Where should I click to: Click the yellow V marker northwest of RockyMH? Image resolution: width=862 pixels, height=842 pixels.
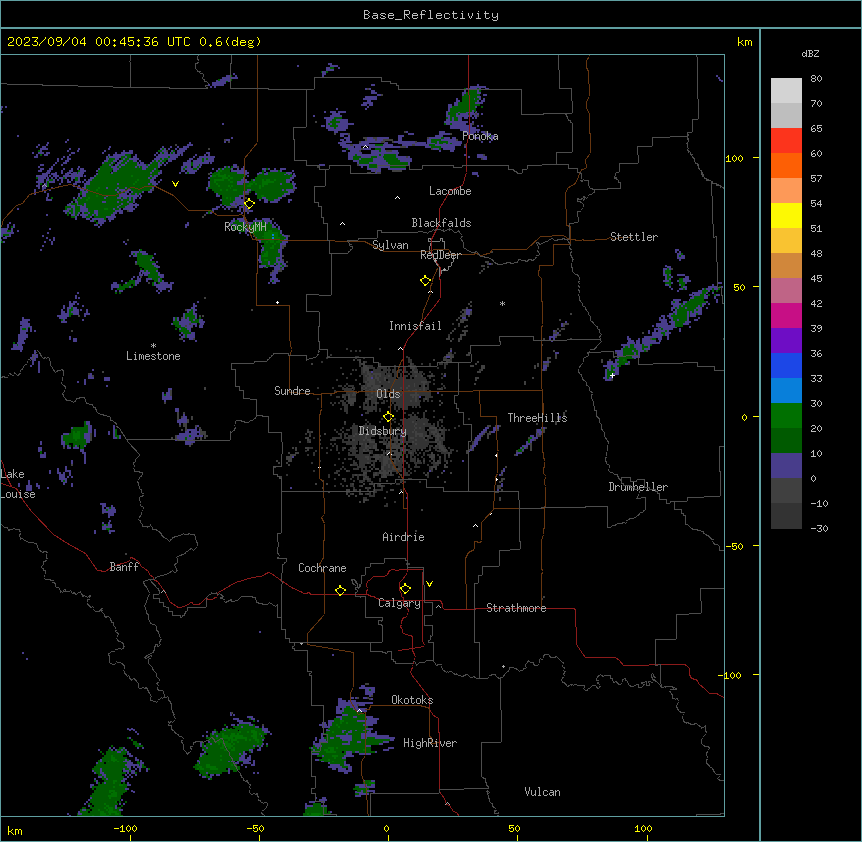click(175, 184)
